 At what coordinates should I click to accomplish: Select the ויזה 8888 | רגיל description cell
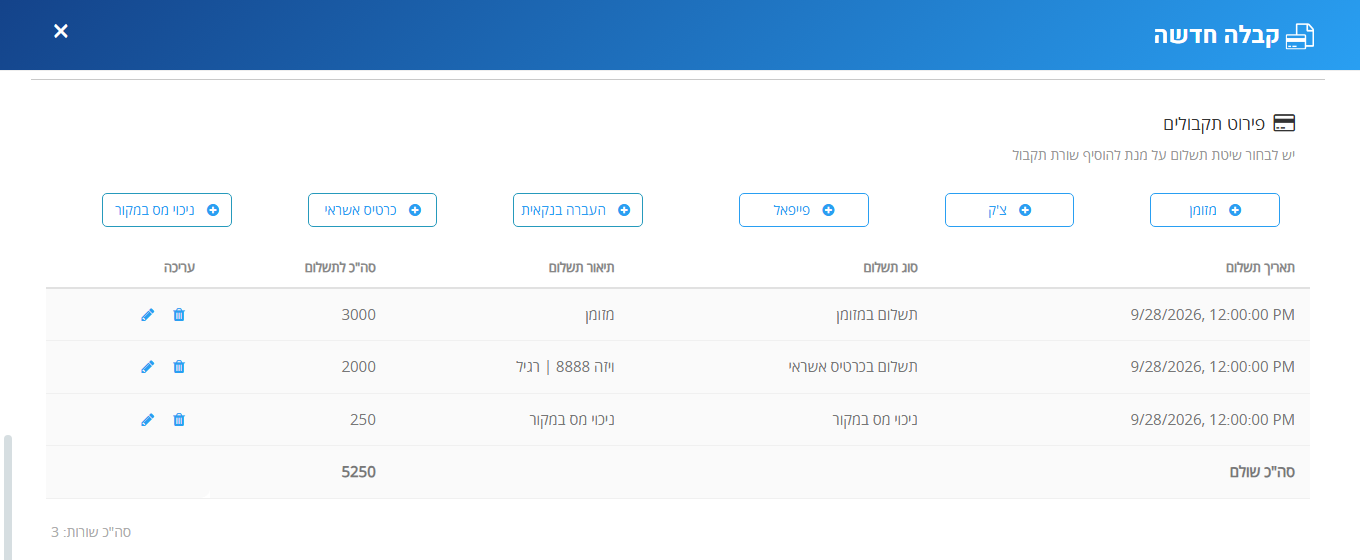[564, 367]
